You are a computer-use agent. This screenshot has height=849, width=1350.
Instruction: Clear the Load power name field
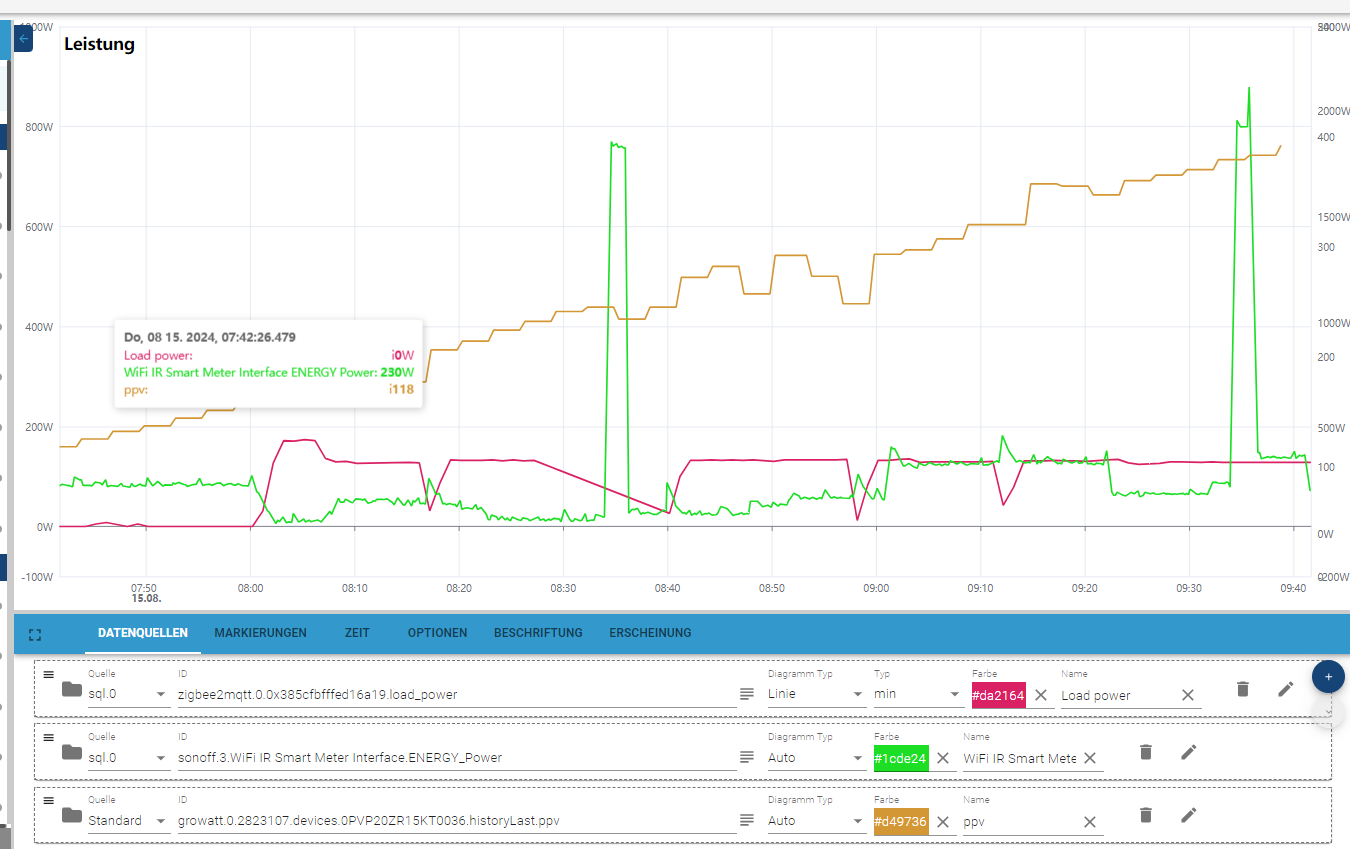1188,695
